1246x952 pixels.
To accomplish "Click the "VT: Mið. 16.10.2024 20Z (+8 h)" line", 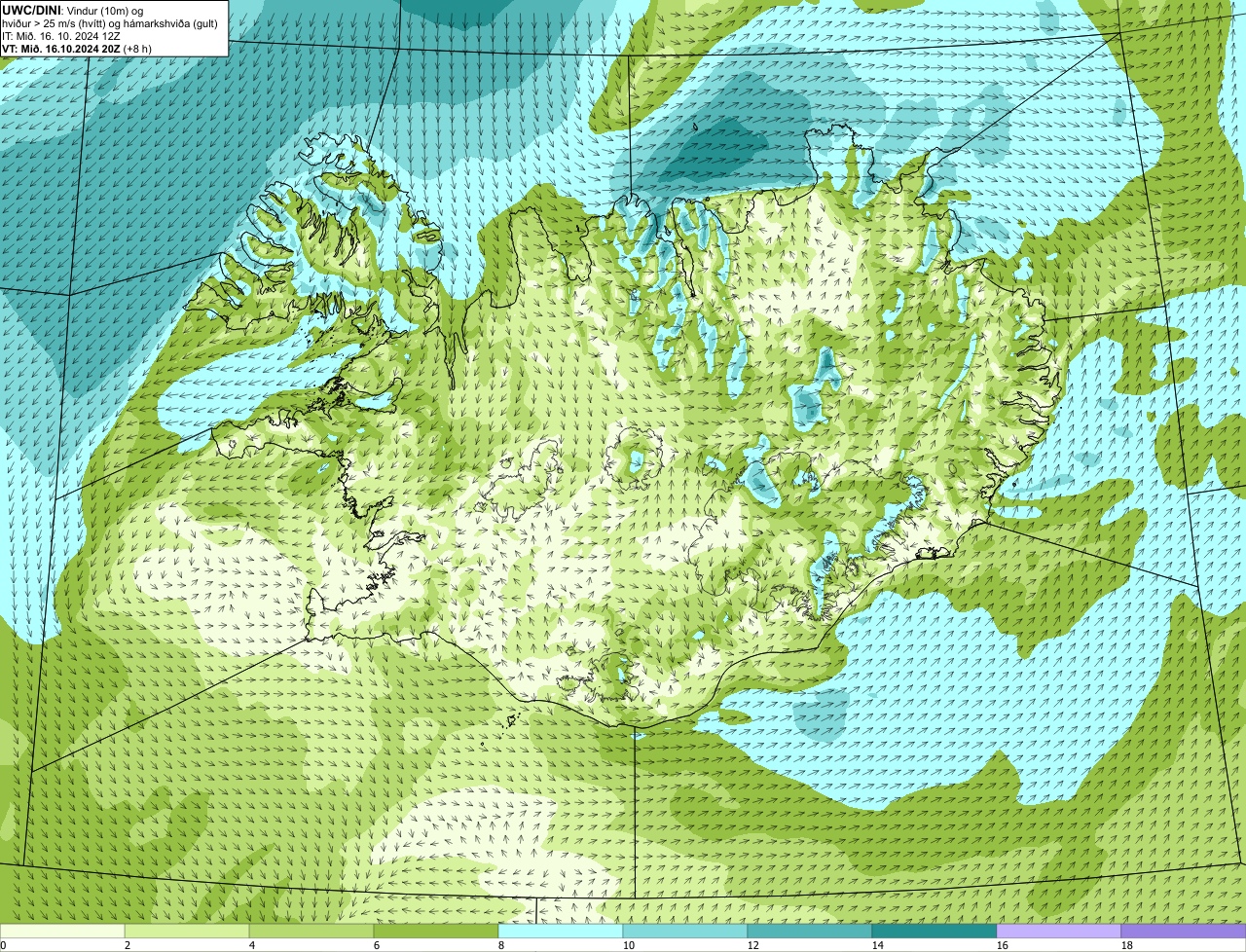I will 77,49.
